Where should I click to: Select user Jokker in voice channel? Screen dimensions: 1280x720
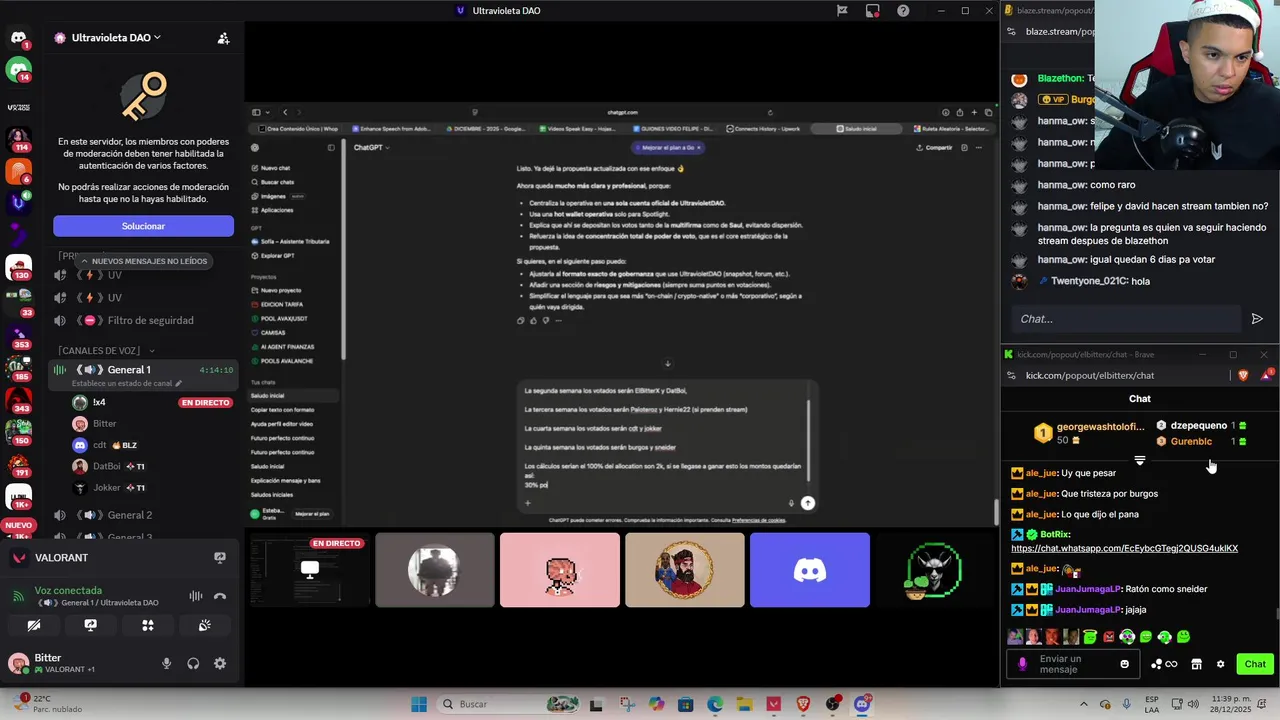click(x=107, y=488)
